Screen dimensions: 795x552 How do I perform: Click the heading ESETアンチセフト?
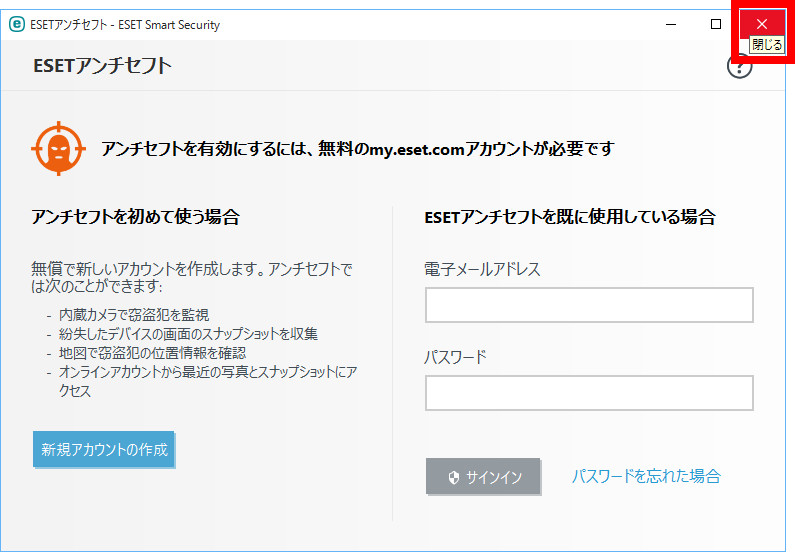(x=102, y=66)
